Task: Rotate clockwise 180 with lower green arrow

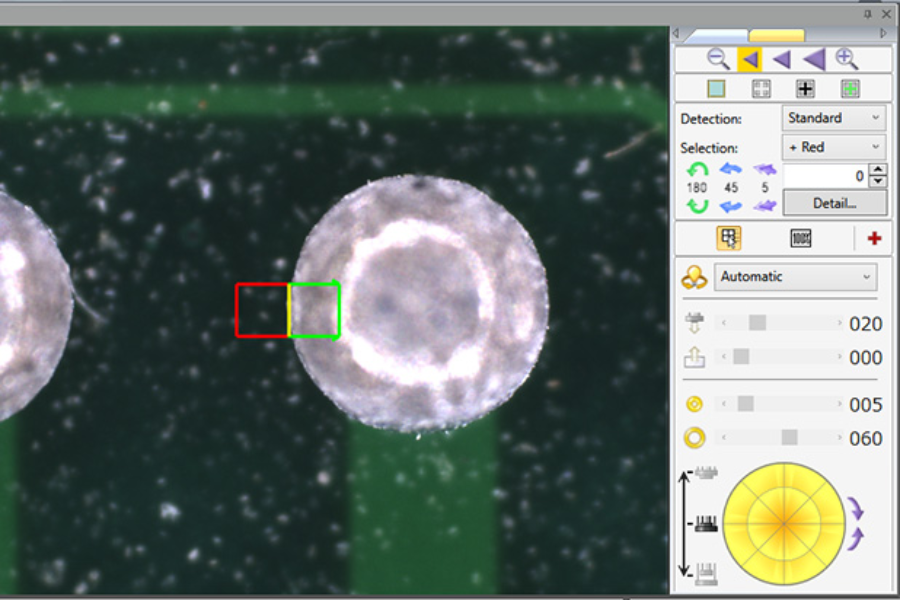Action: (697, 206)
